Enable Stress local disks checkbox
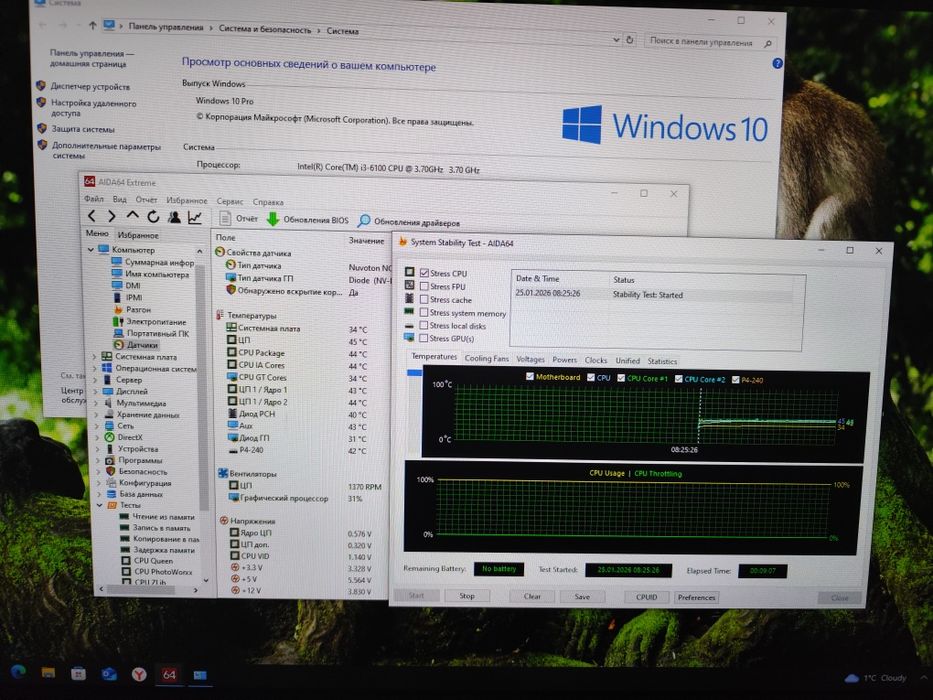The height and width of the screenshot is (700, 933). [x=424, y=326]
